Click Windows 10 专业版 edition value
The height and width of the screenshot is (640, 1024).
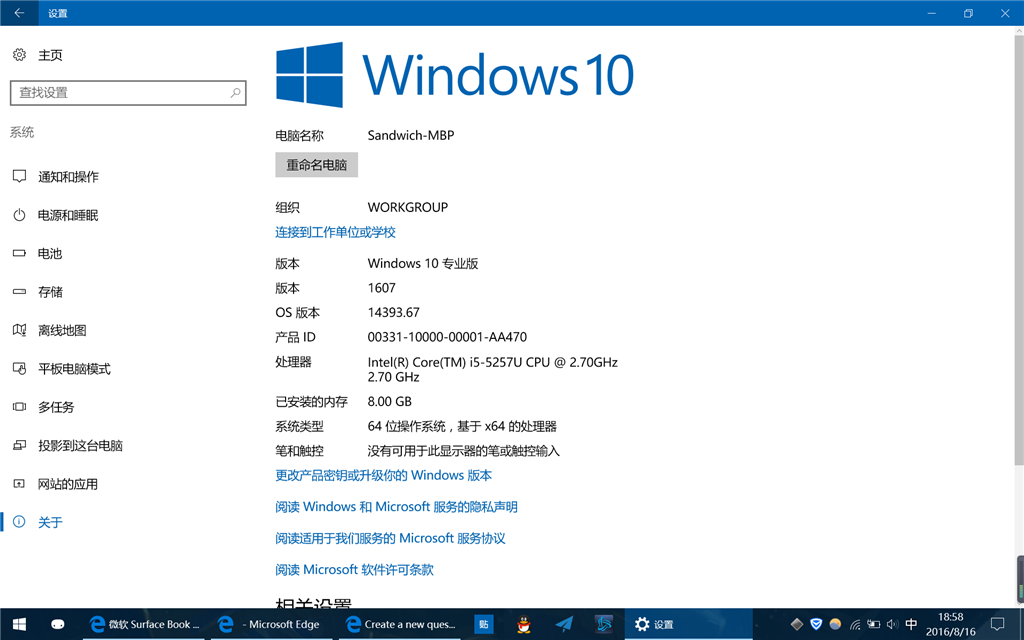coord(423,264)
